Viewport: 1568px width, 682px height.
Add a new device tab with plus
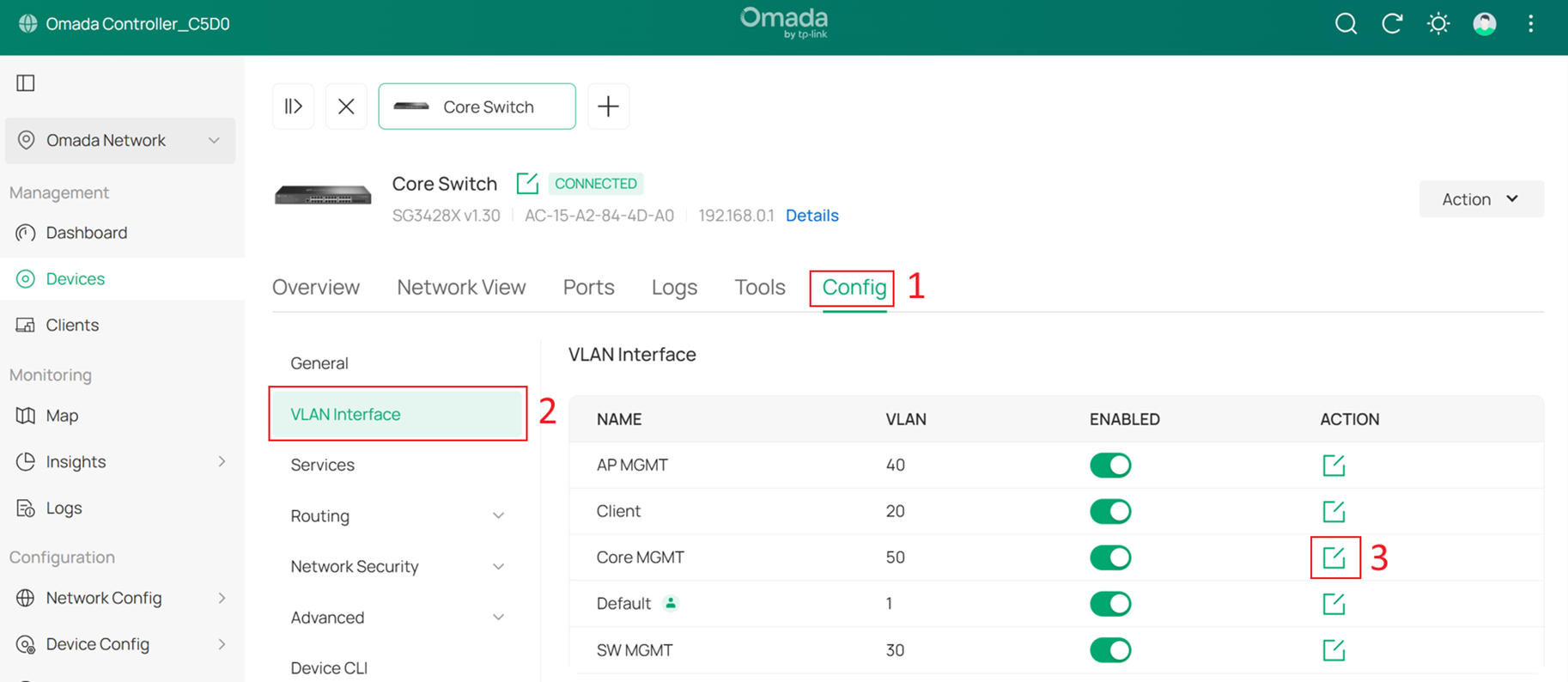(x=608, y=107)
